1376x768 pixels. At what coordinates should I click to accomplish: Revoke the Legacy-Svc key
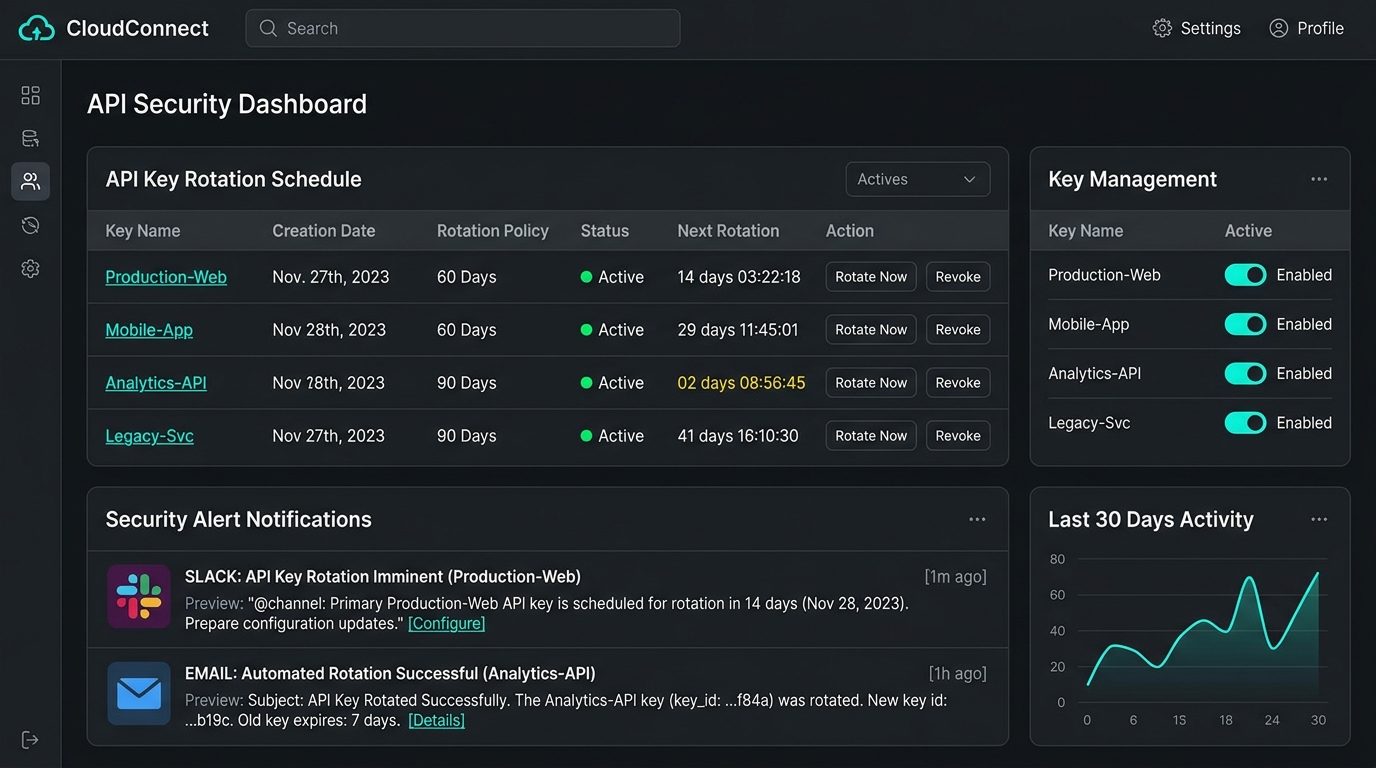[x=958, y=436]
